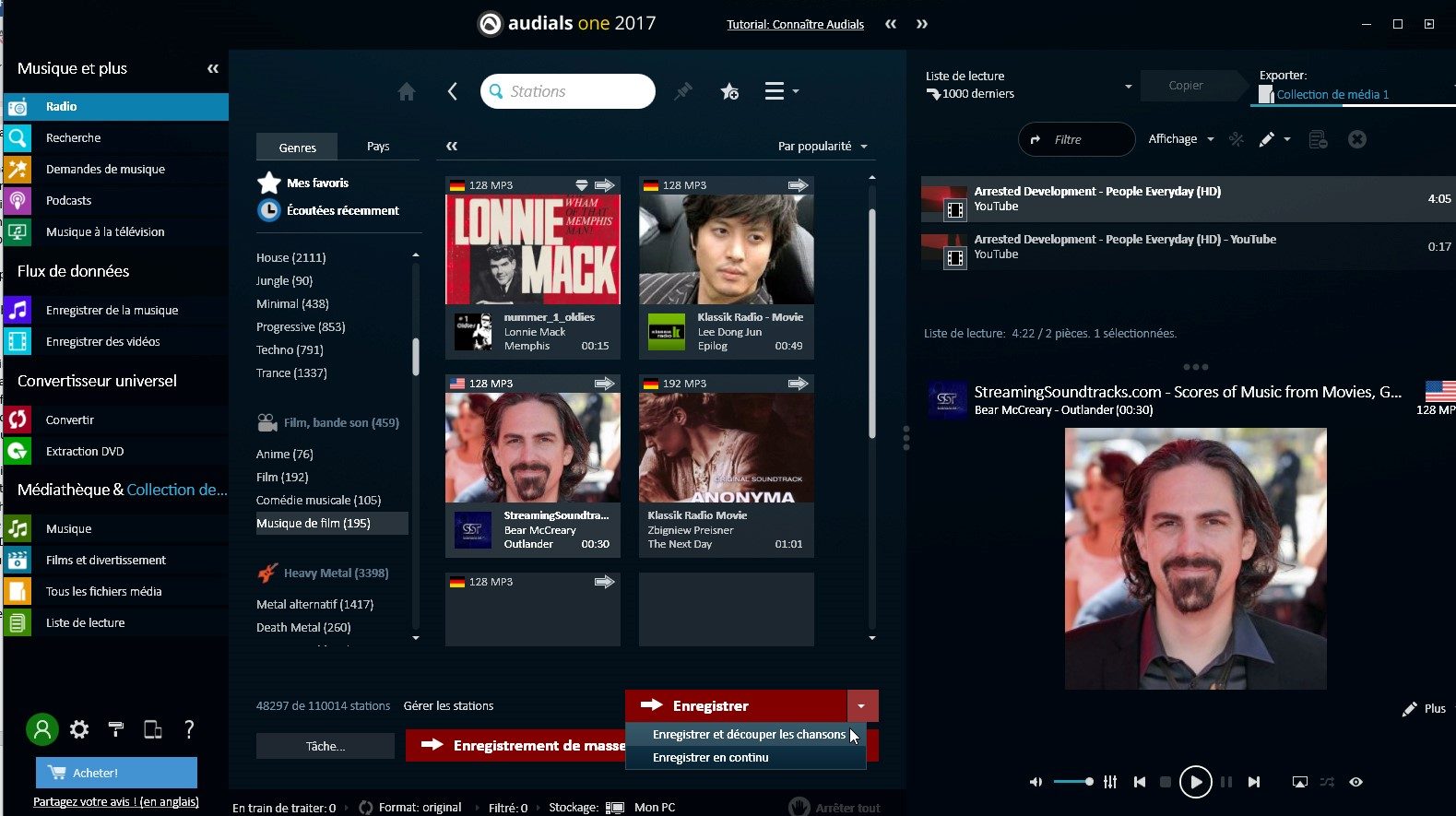The image size is (1456, 816).
Task: Toggle the eye visualization icon in player
Action: (1355, 782)
